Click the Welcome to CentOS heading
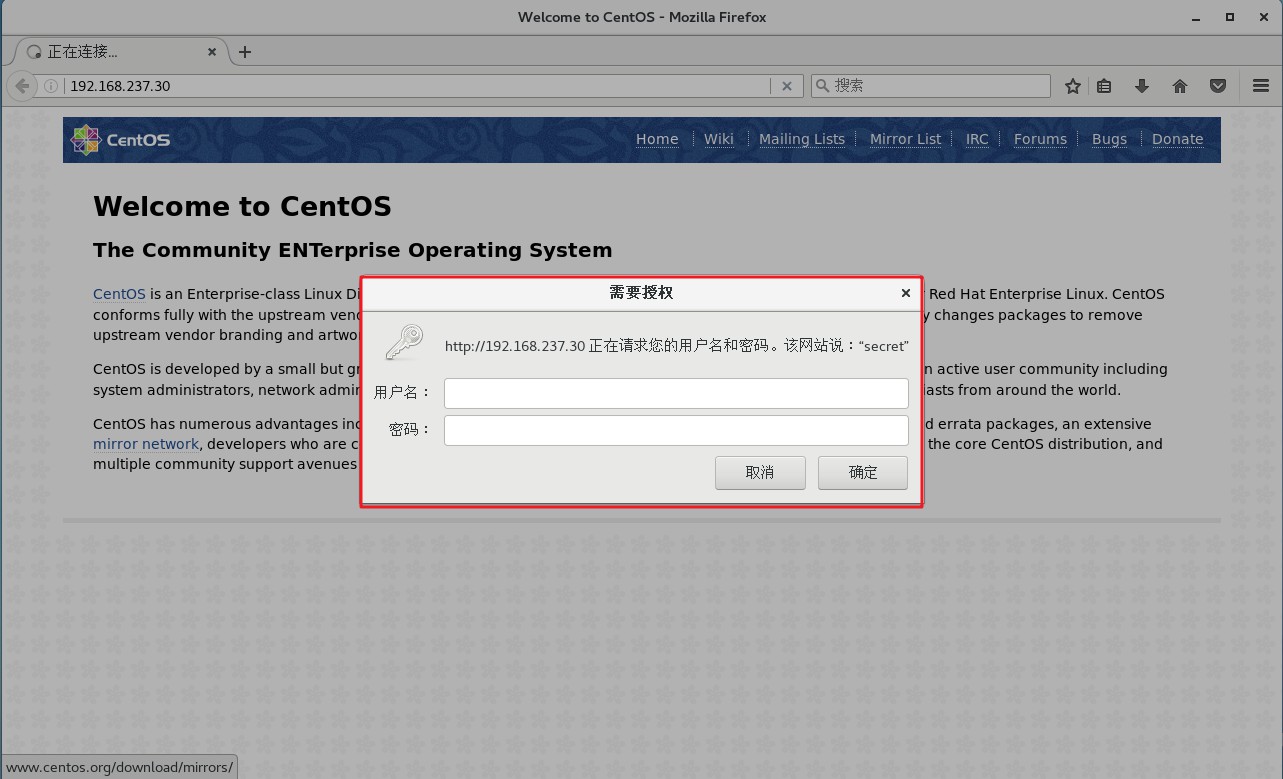 (x=242, y=207)
